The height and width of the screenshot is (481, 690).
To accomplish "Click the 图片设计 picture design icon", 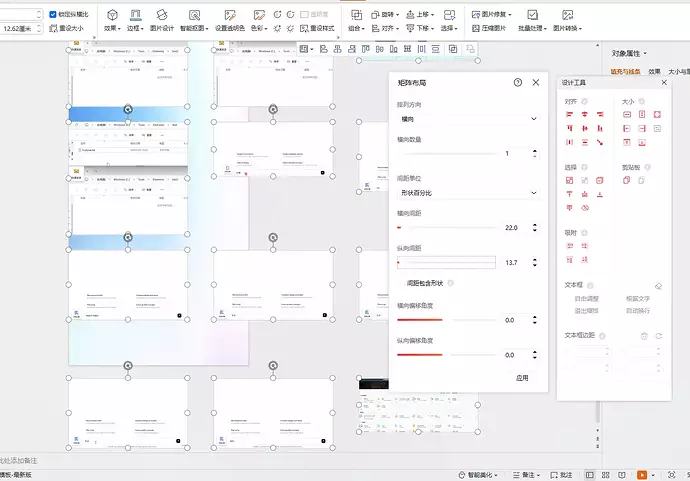I will [x=161, y=20].
